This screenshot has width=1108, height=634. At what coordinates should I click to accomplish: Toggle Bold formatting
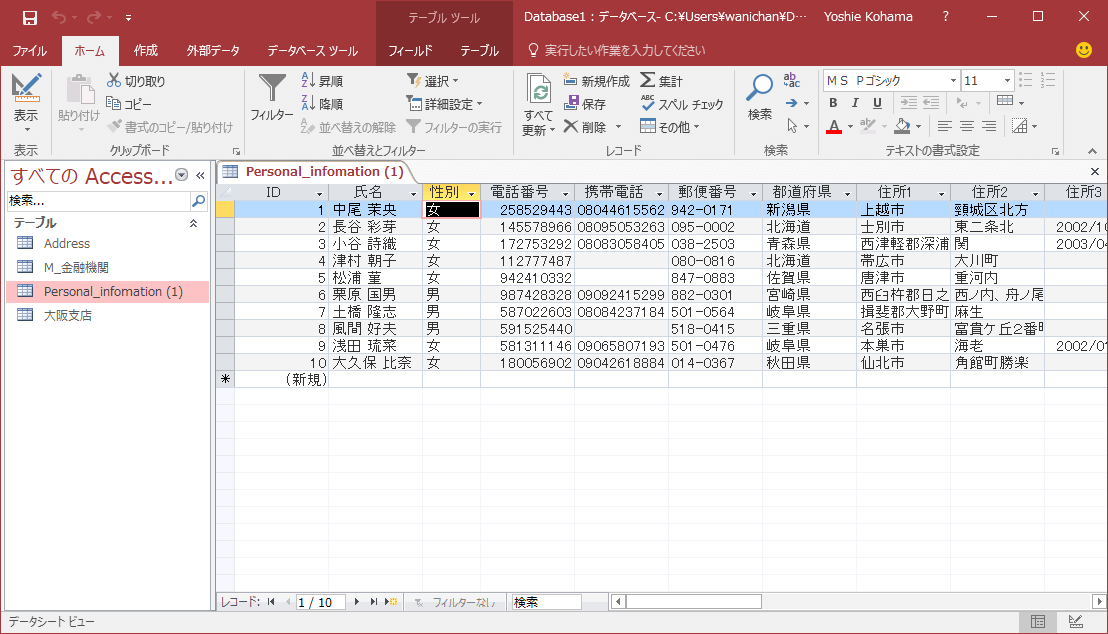pos(833,103)
